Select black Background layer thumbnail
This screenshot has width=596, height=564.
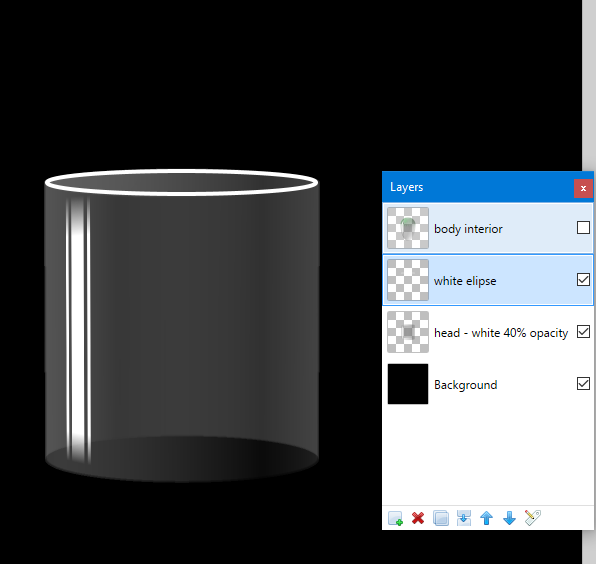click(408, 384)
